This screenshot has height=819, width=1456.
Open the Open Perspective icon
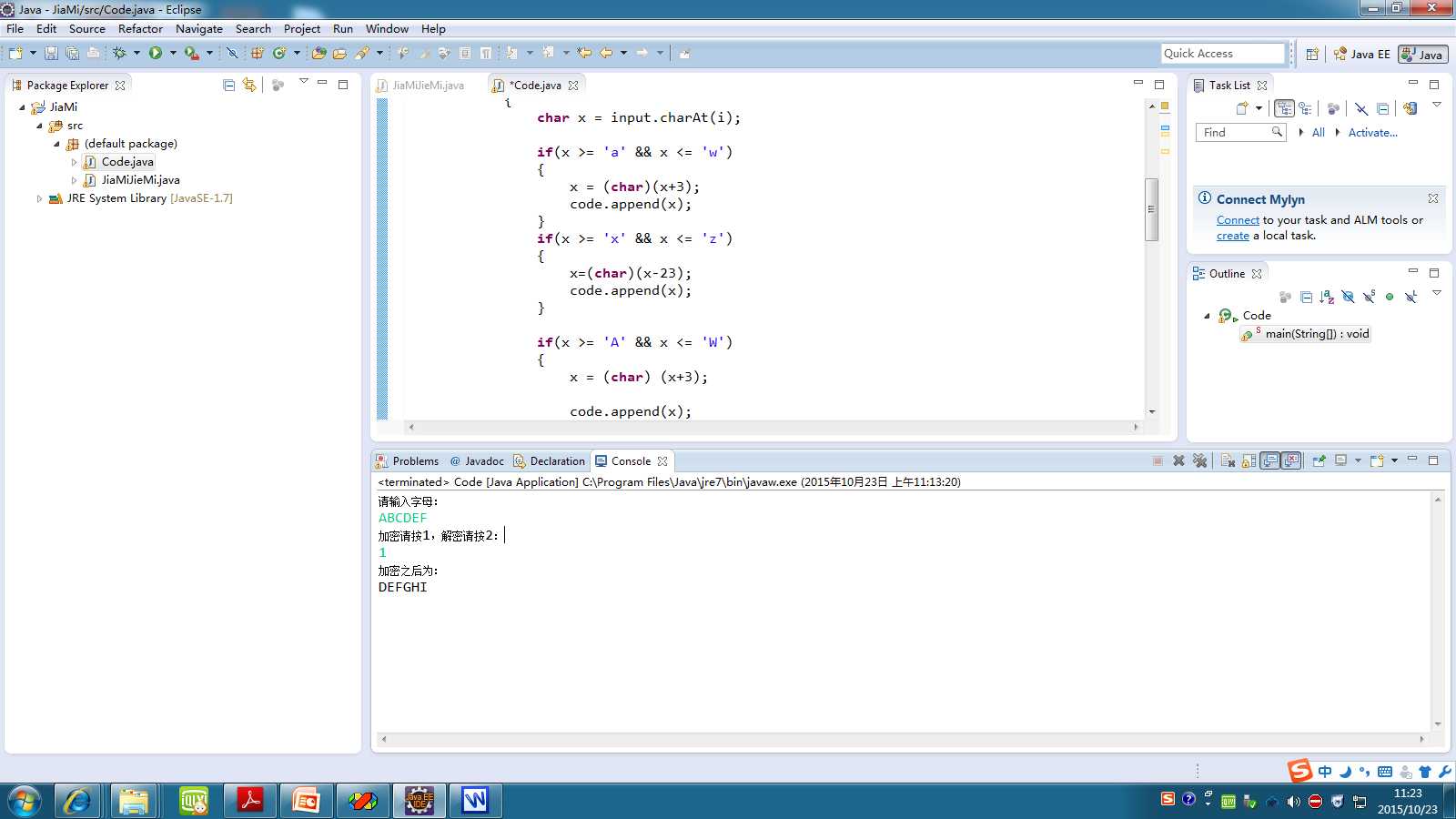pyautogui.click(x=1312, y=54)
